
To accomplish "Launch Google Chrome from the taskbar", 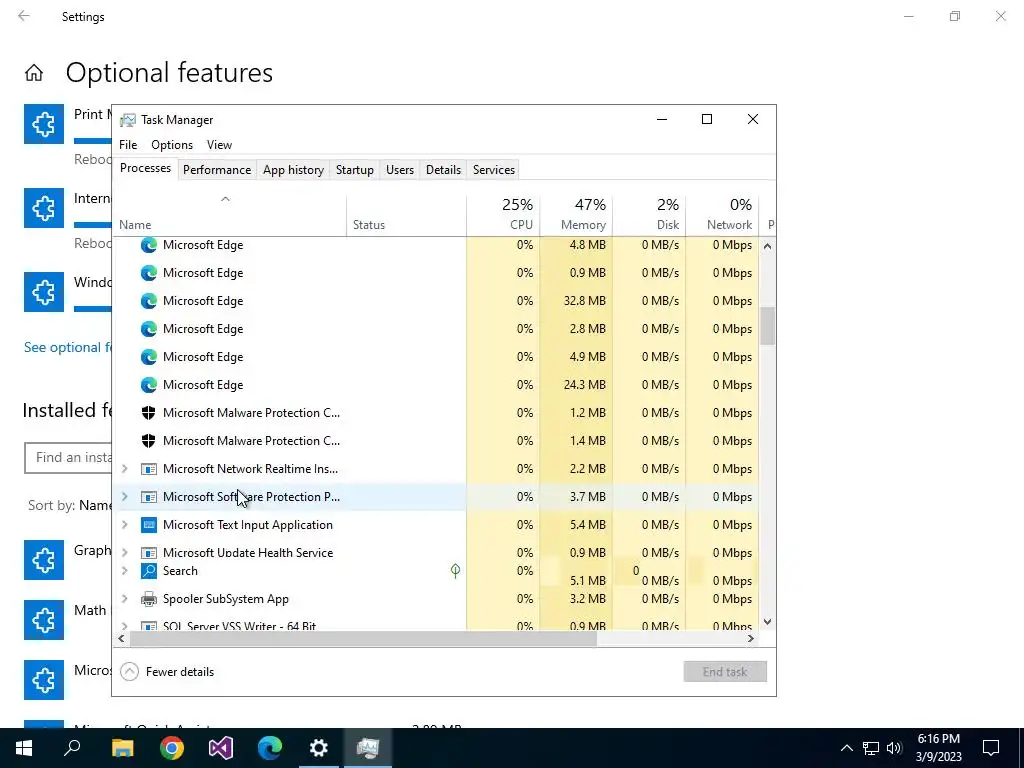I will coord(172,748).
